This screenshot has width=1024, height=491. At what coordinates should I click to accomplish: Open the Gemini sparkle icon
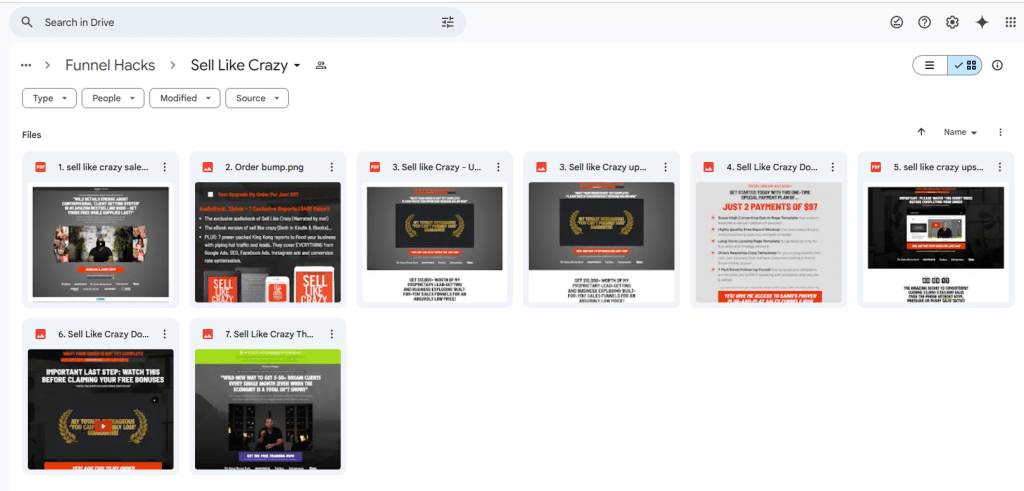tap(982, 22)
